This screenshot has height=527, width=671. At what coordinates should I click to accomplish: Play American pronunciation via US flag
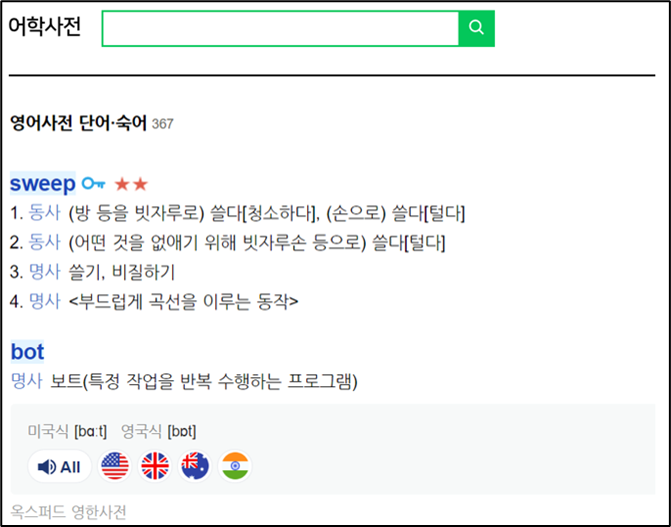click(x=115, y=466)
